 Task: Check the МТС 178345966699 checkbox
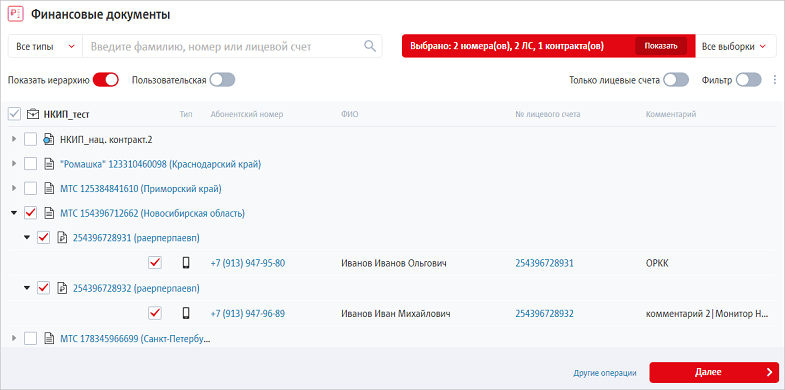click(31, 339)
